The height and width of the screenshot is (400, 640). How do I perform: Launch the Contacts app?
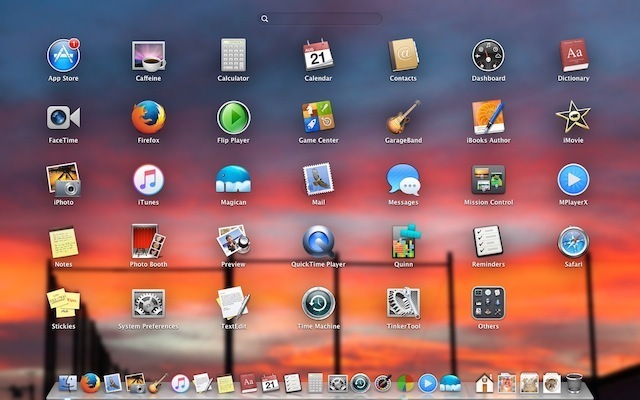403,55
